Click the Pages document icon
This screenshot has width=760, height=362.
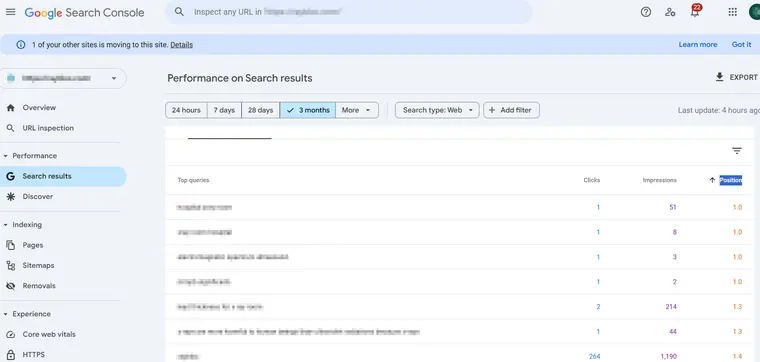click(x=11, y=245)
